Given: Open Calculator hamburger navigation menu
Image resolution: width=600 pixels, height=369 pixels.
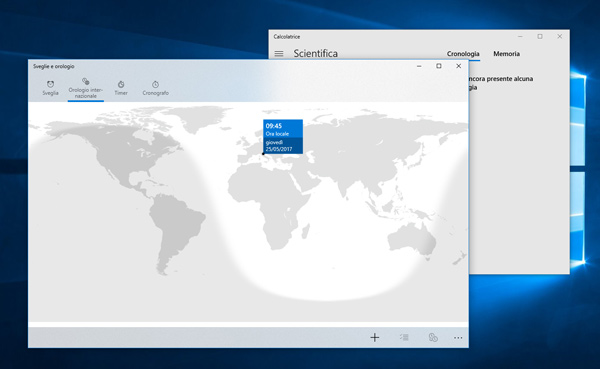Looking at the screenshot, I should [x=279, y=54].
